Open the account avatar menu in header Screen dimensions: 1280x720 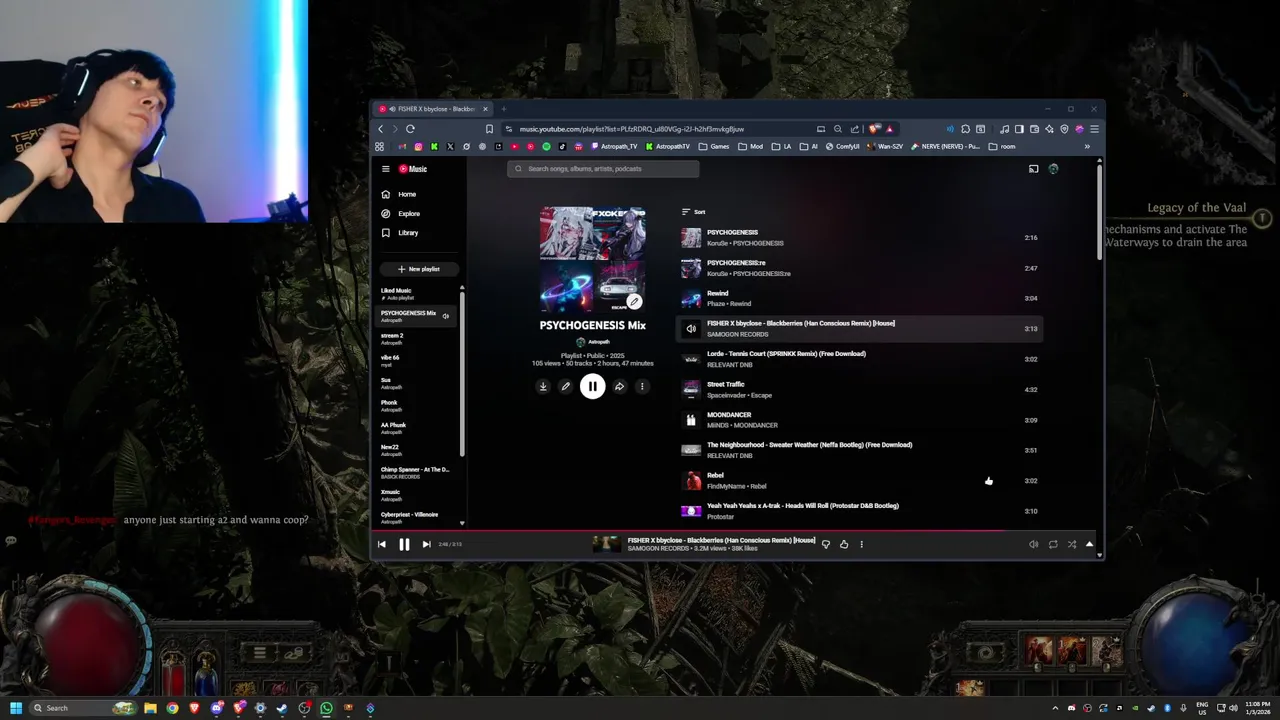point(1053,169)
